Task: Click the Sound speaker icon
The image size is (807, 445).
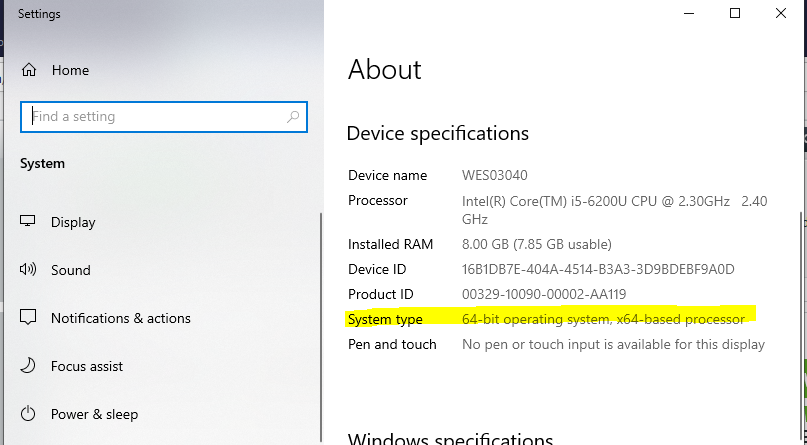Action: click(x=28, y=270)
